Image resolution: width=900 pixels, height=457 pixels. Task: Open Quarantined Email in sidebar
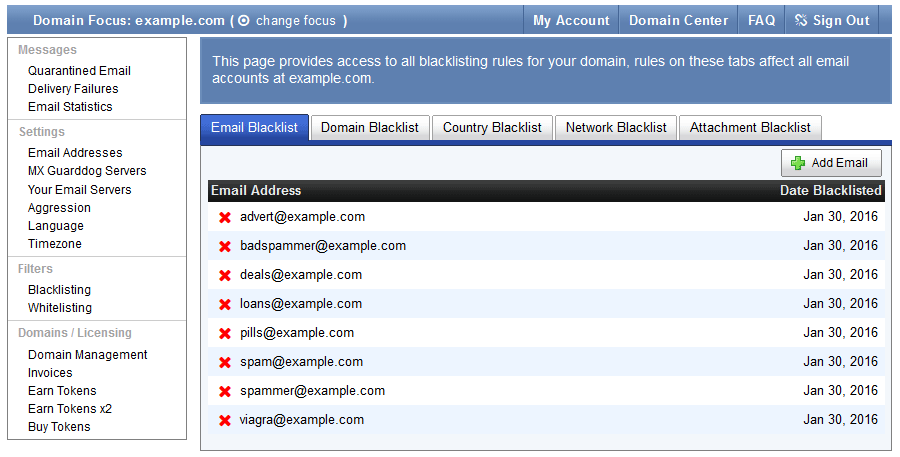coord(79,71)
